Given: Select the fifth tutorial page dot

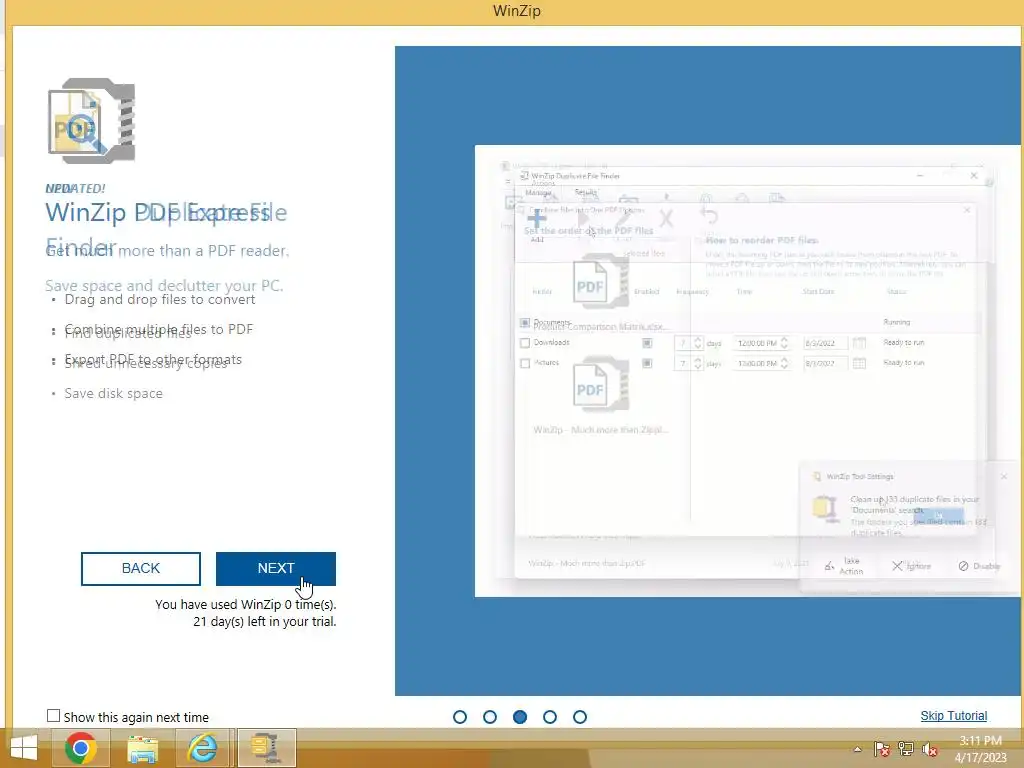Looking at the screenshot, I should pyautogui.click(x=580, y=717).
